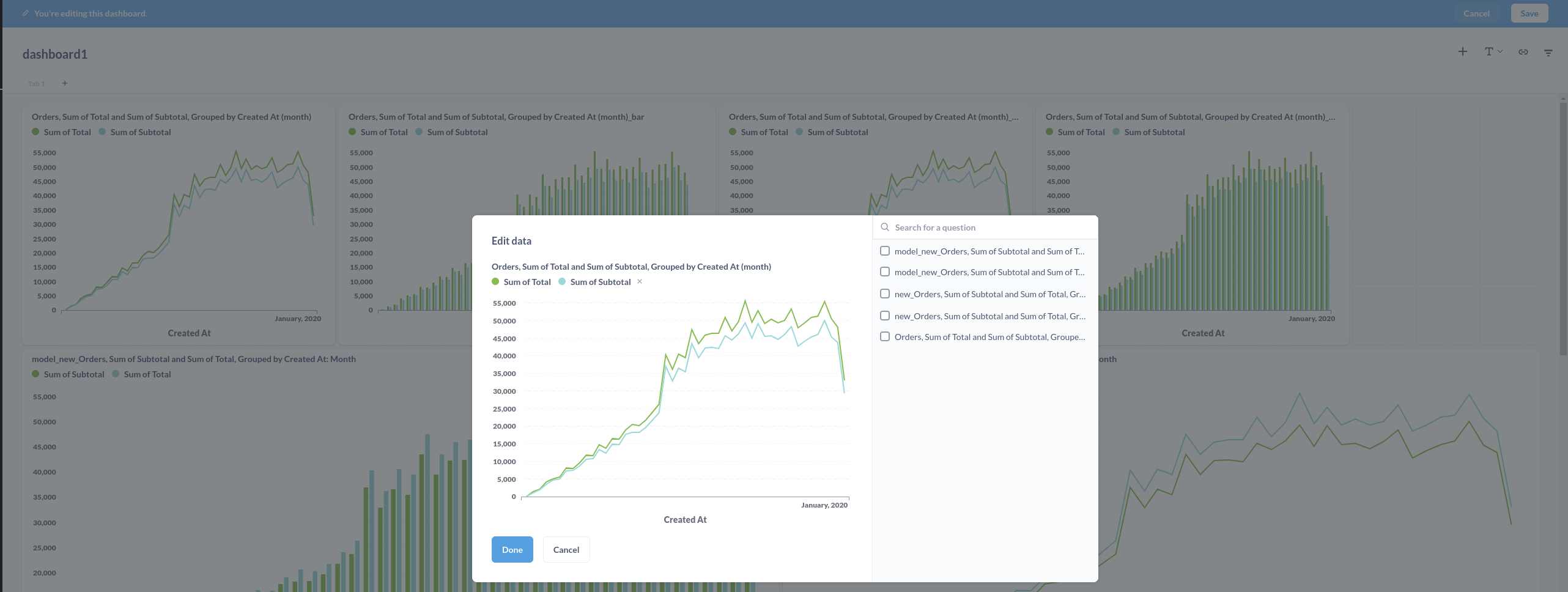Tick the second new_Orders question checkbox
The width and height of the screenshot is (1568, 592).
click(x=885, y=316)
